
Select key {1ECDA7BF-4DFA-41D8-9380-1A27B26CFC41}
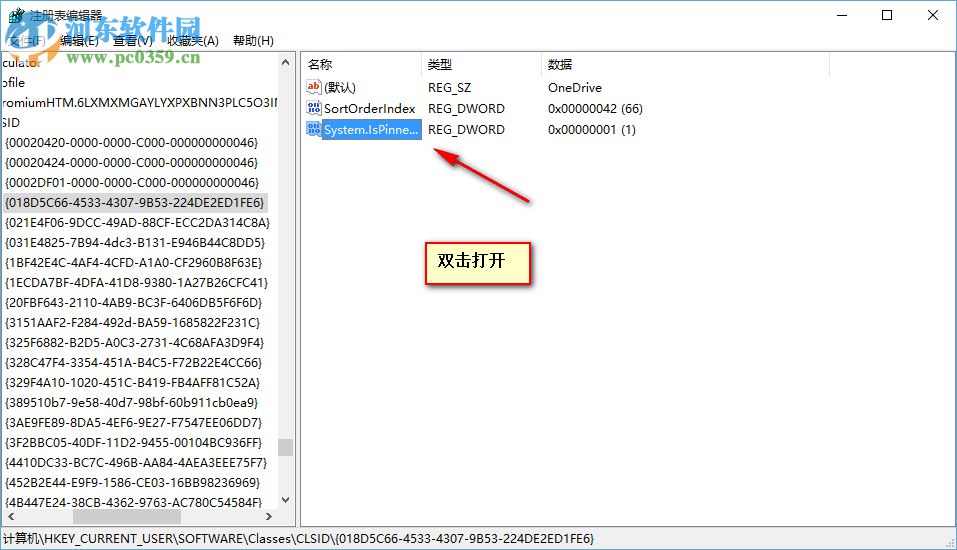[x=136, y=283]
